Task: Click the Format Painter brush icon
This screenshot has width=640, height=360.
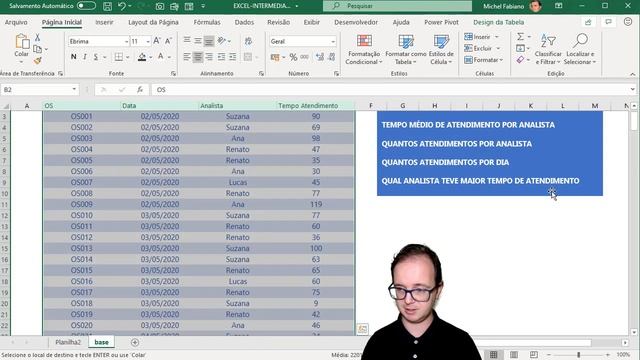Action: coord(38,60)
